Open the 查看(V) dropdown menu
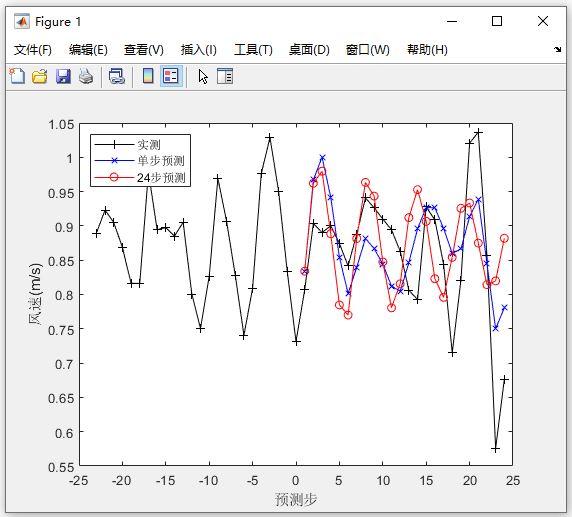 pos(144,50)
